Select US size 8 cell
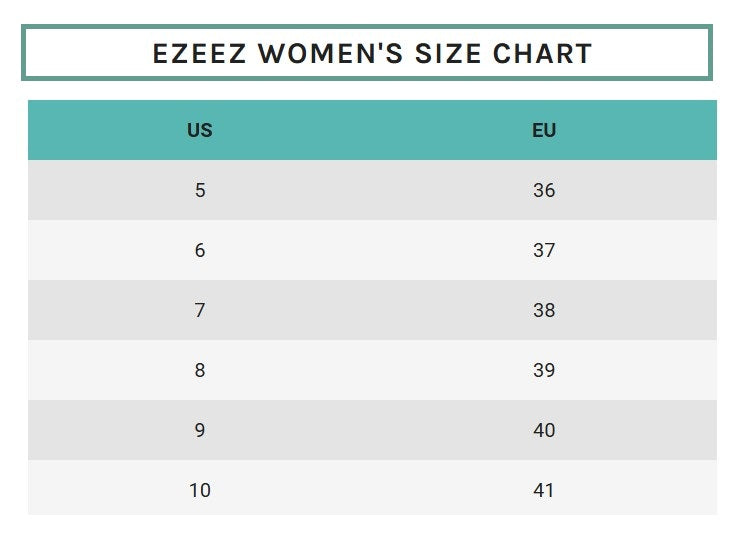Image resolution: width=742 pixels, height=548 pixels. (x=200, y=370)
